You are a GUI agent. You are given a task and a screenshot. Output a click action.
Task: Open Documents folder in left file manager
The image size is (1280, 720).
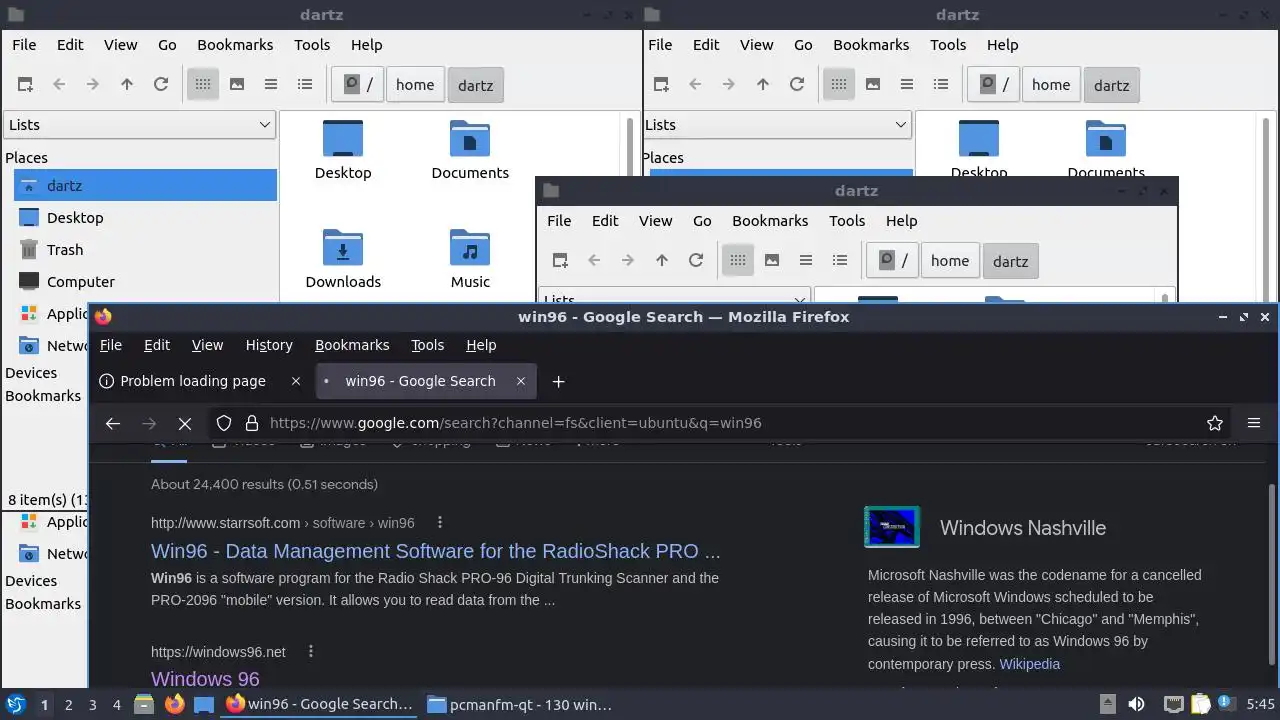[x=470, y=150]
